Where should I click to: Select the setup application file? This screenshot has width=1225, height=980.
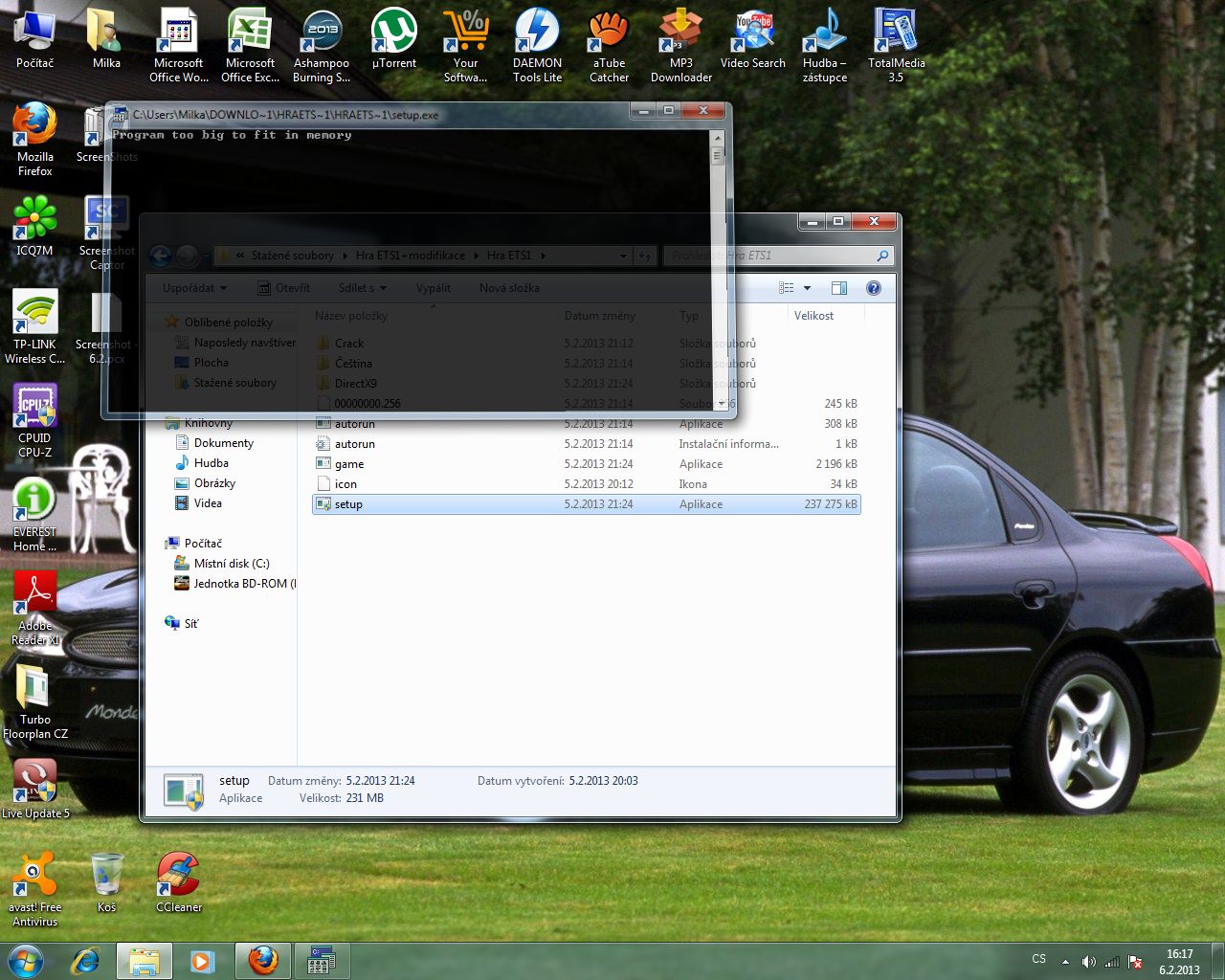click(x=348, y=504)
